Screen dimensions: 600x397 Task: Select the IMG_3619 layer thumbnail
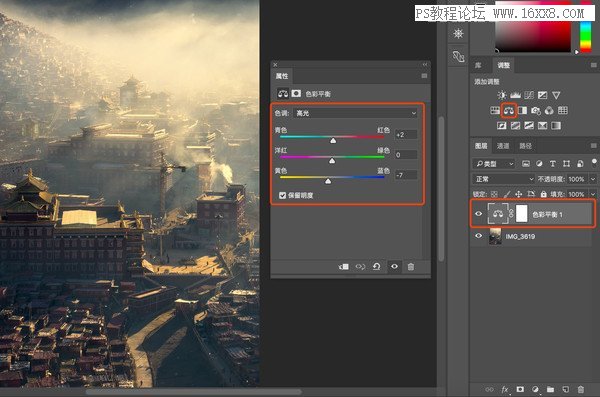(495, 236)
